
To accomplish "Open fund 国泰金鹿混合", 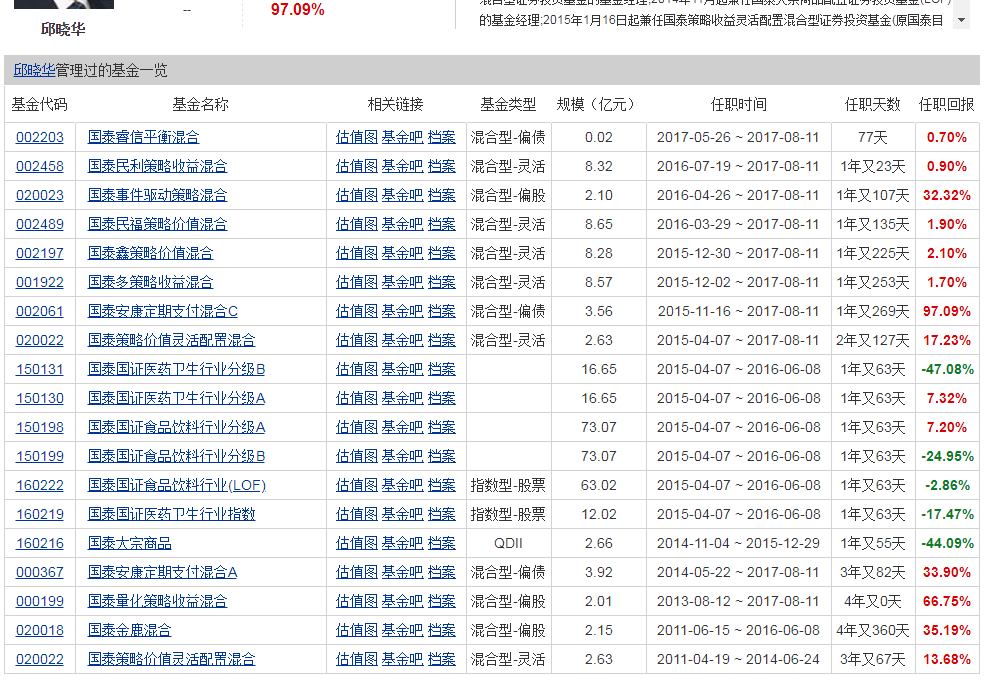I will [x=129, y=630].
